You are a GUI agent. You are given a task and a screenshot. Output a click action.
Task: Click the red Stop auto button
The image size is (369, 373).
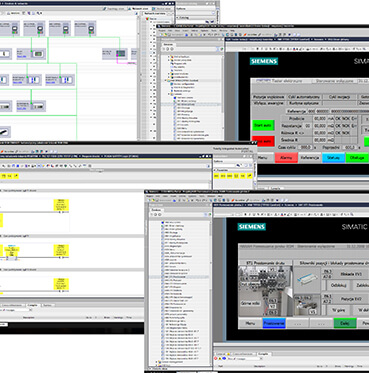(x=263, y=141)
